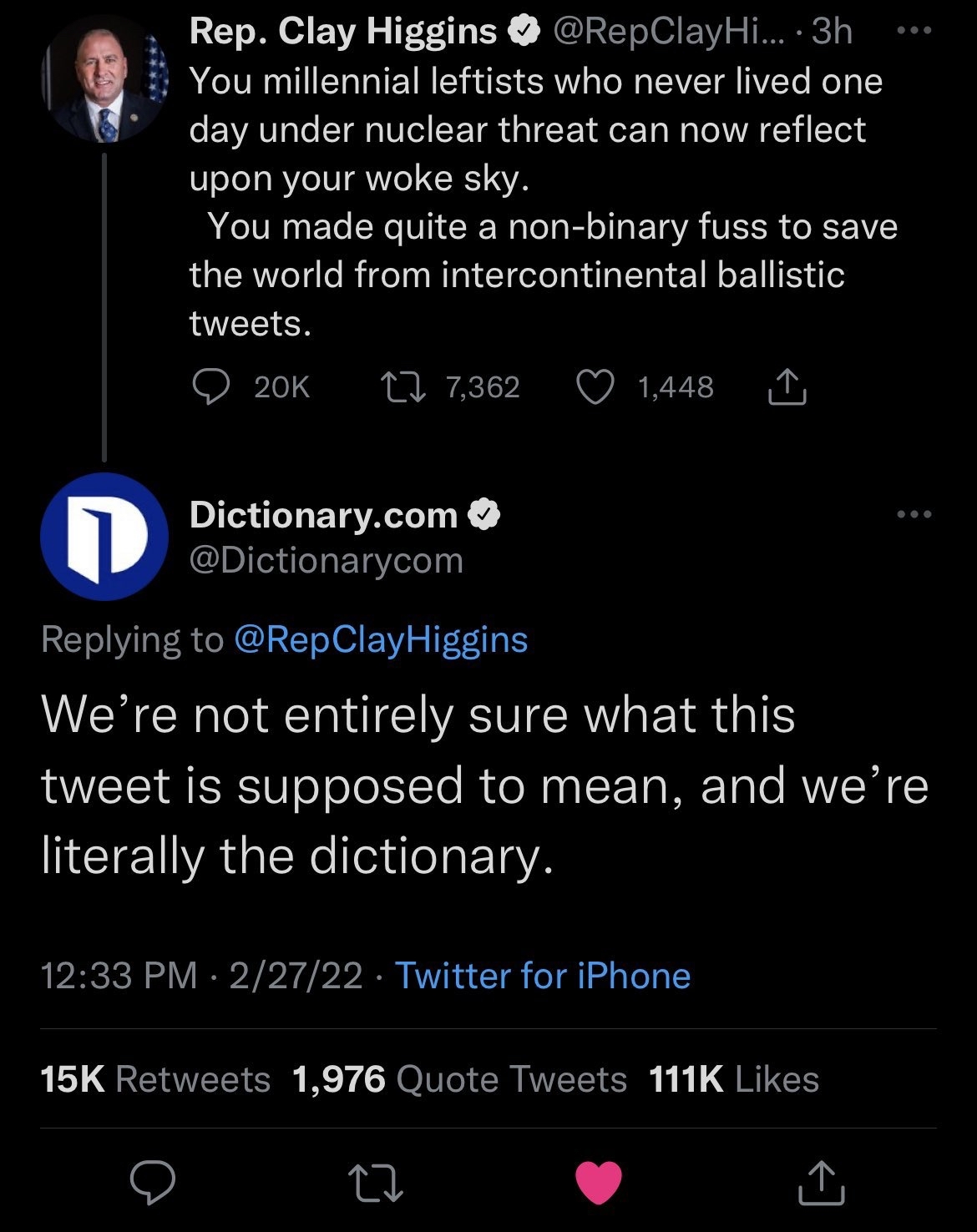This screenshot has height=1232, width=977.
Task: Open the Rep. Clay Higgins display name
Action: [343, 32]
